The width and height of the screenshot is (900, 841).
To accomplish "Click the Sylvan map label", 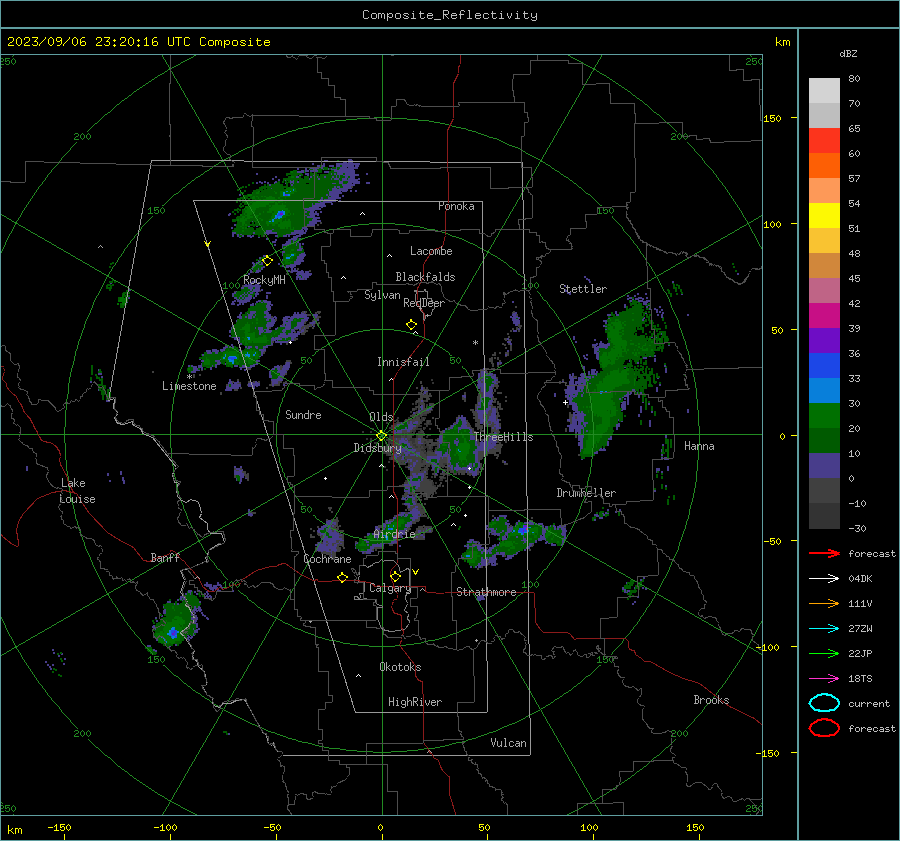I will (x=382, y=295).
